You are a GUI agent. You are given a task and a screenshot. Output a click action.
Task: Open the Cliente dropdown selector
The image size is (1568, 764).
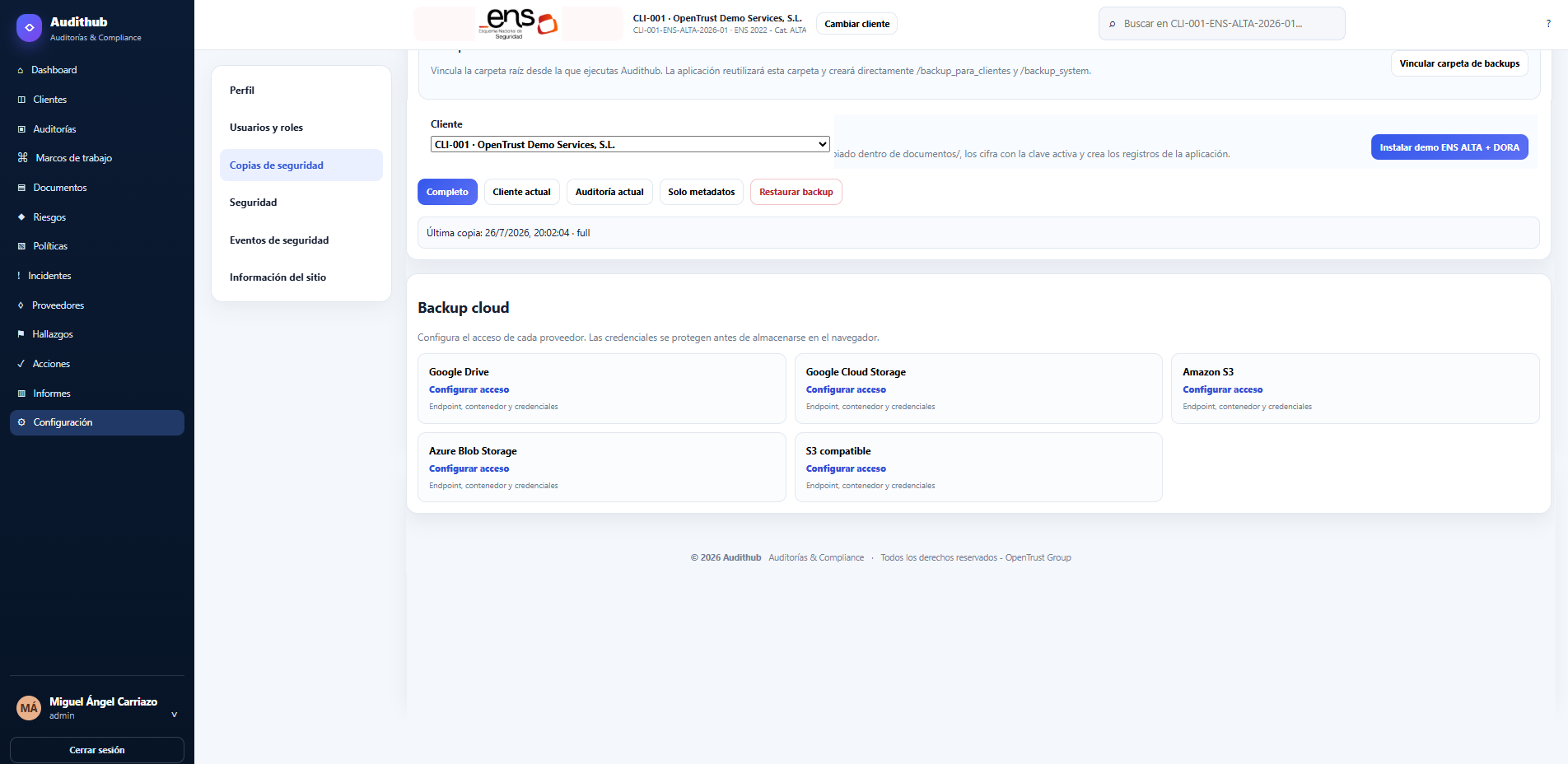(x=630, y=144)
